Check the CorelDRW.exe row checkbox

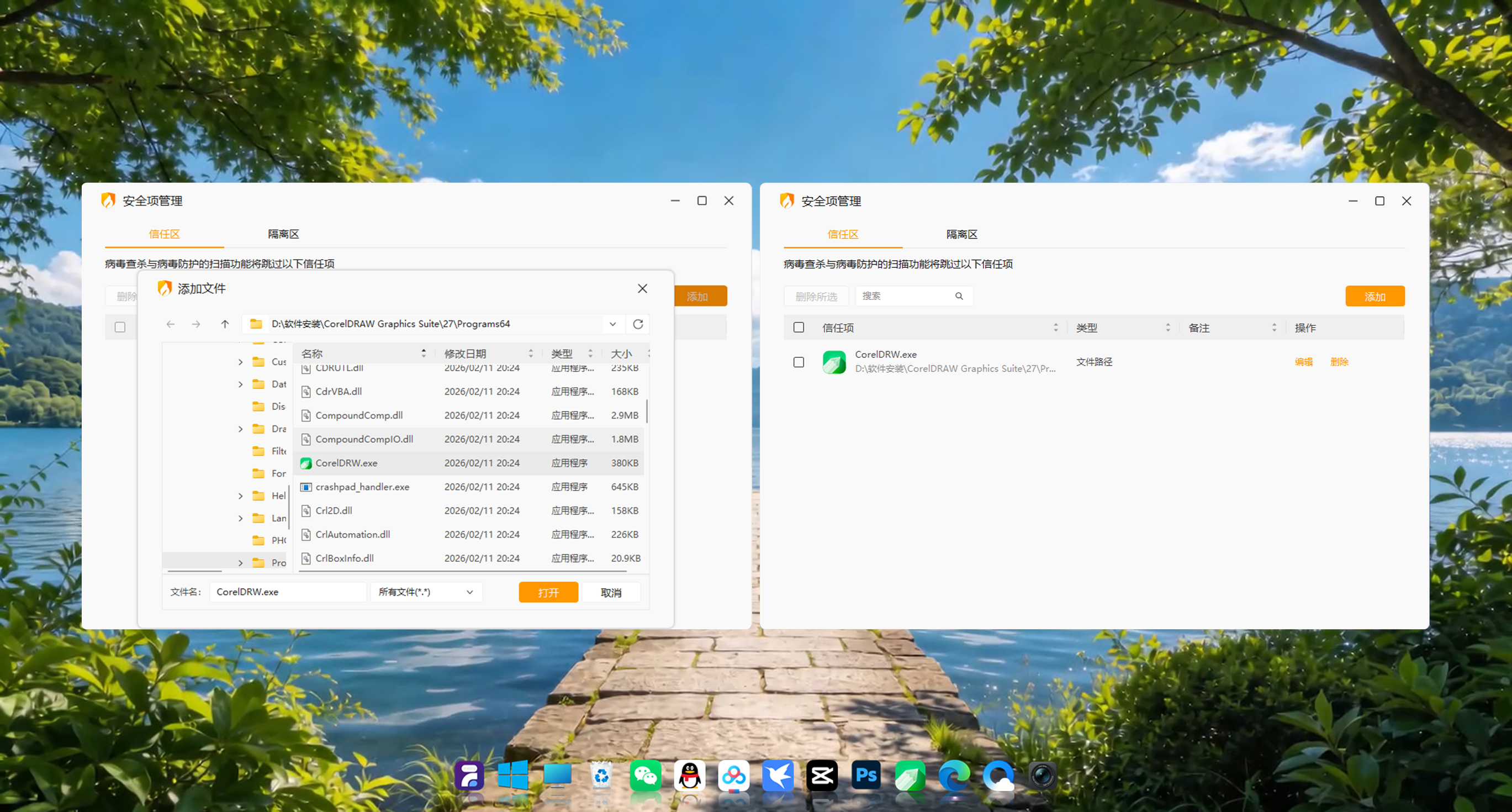799,362
